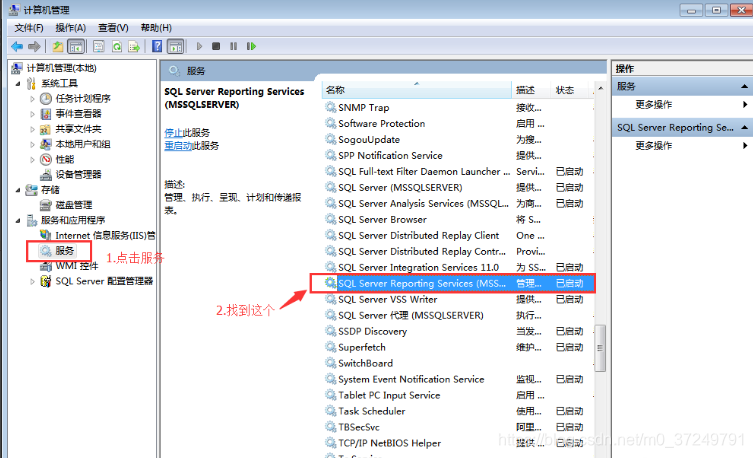This screenshot has height=458, width=753.
Task: Select the SNMP Trap service row
Action: pyautogui.click(x=459, y=108)
